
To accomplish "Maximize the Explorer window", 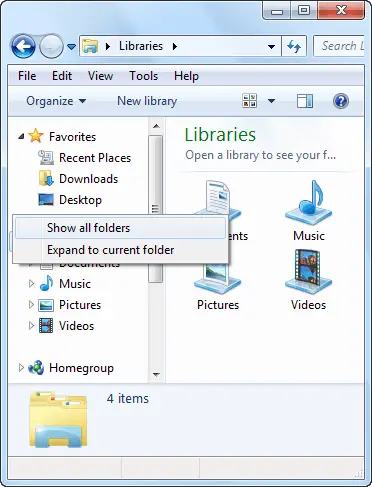I will click(304, 10).
